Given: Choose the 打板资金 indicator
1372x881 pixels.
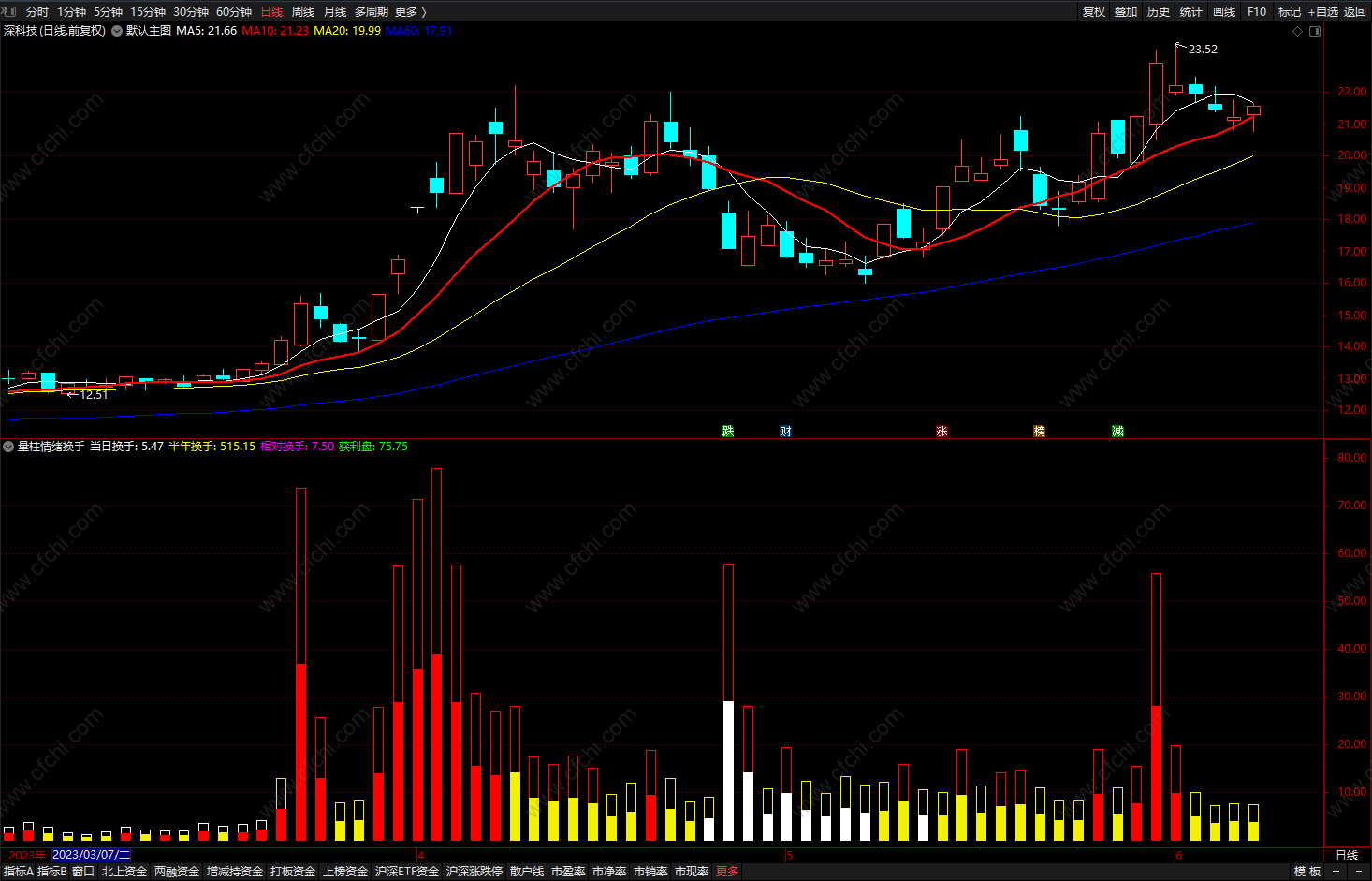Looking at the screenshot, I should click(293, 872).
